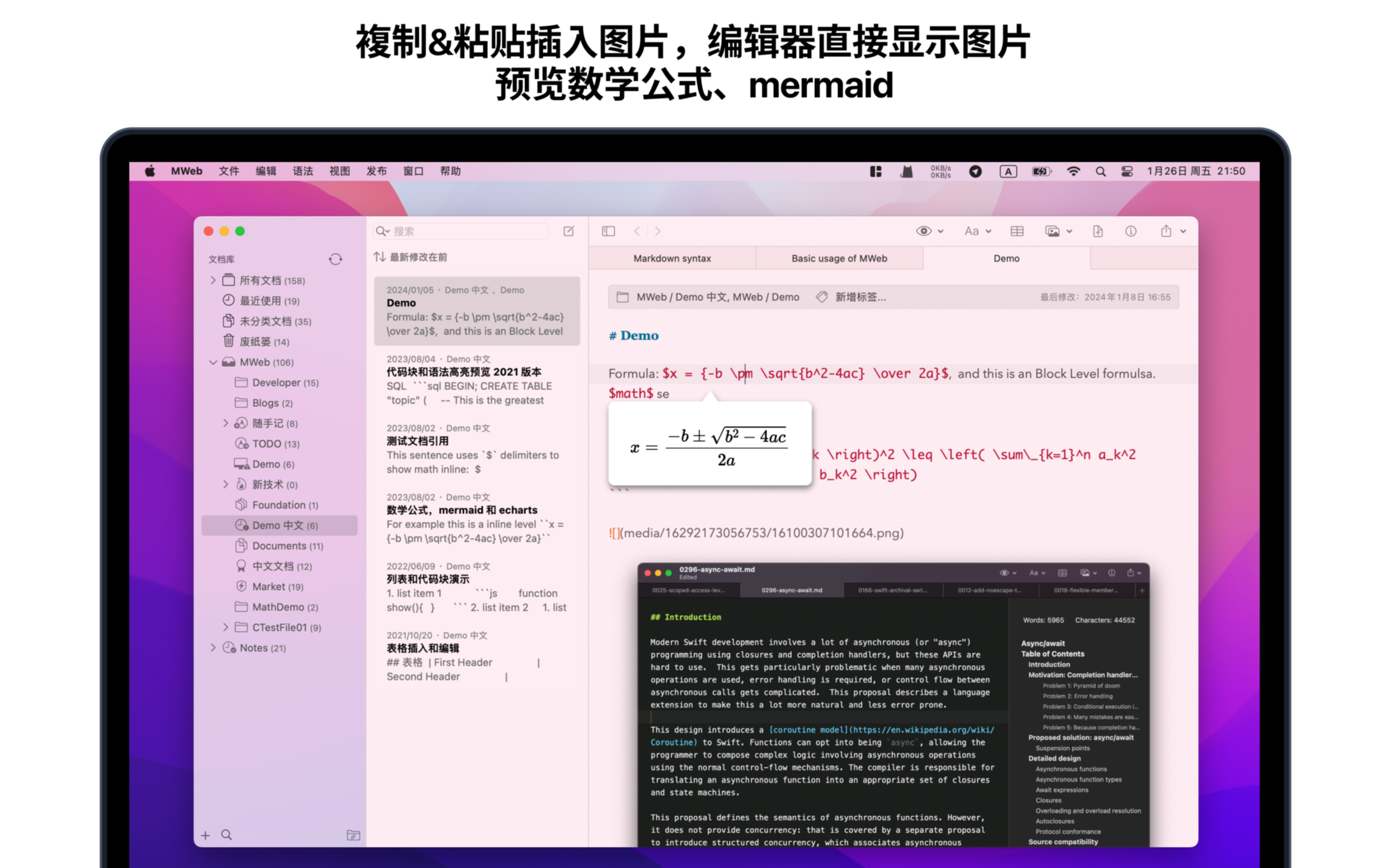
Task: Click the document info icon
Action: click(x=1130, y=231)
